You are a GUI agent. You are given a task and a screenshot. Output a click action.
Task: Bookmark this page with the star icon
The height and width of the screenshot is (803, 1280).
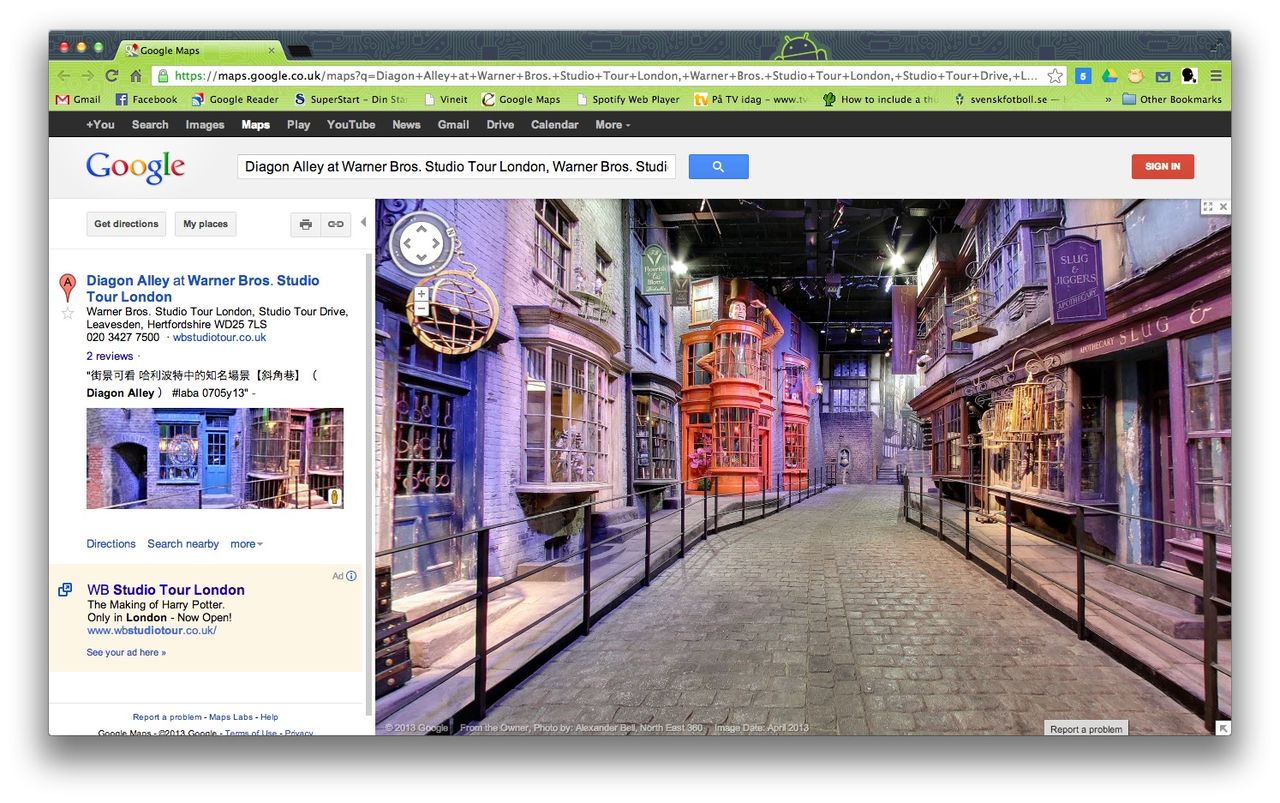point(1055,76)
